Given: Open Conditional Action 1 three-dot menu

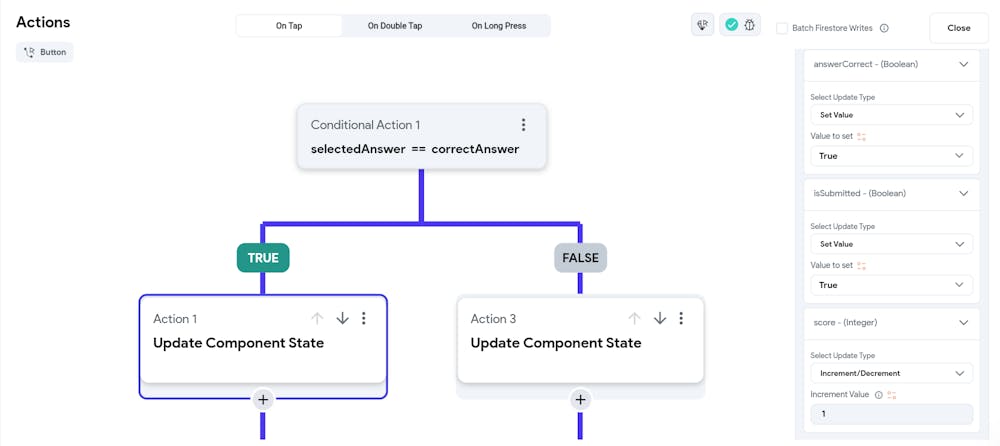Looking at the screenshot, I should click(523, 125).
